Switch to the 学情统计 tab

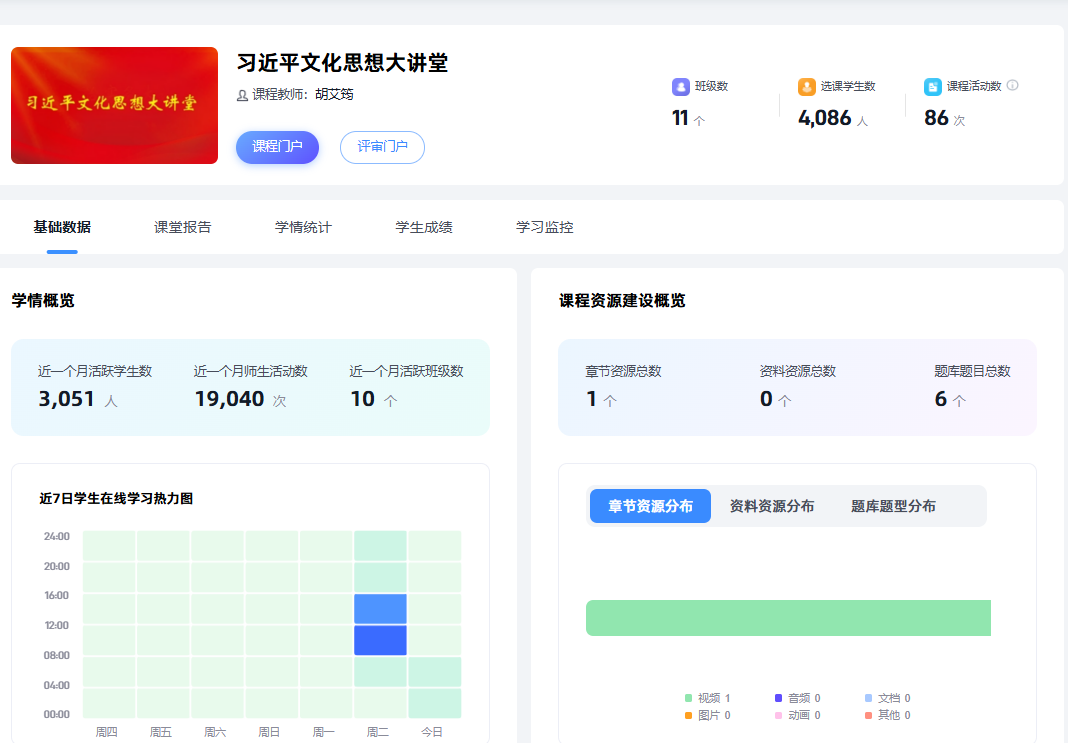(x=303, y=227)
